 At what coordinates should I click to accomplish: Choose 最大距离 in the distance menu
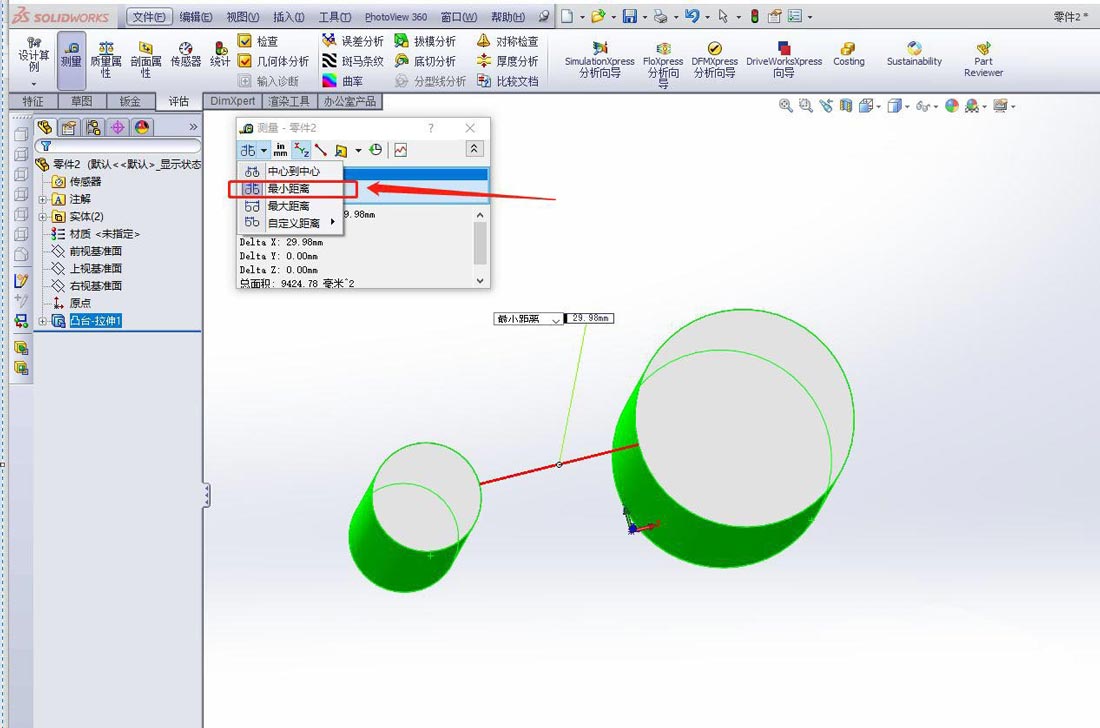pos(290,206)
